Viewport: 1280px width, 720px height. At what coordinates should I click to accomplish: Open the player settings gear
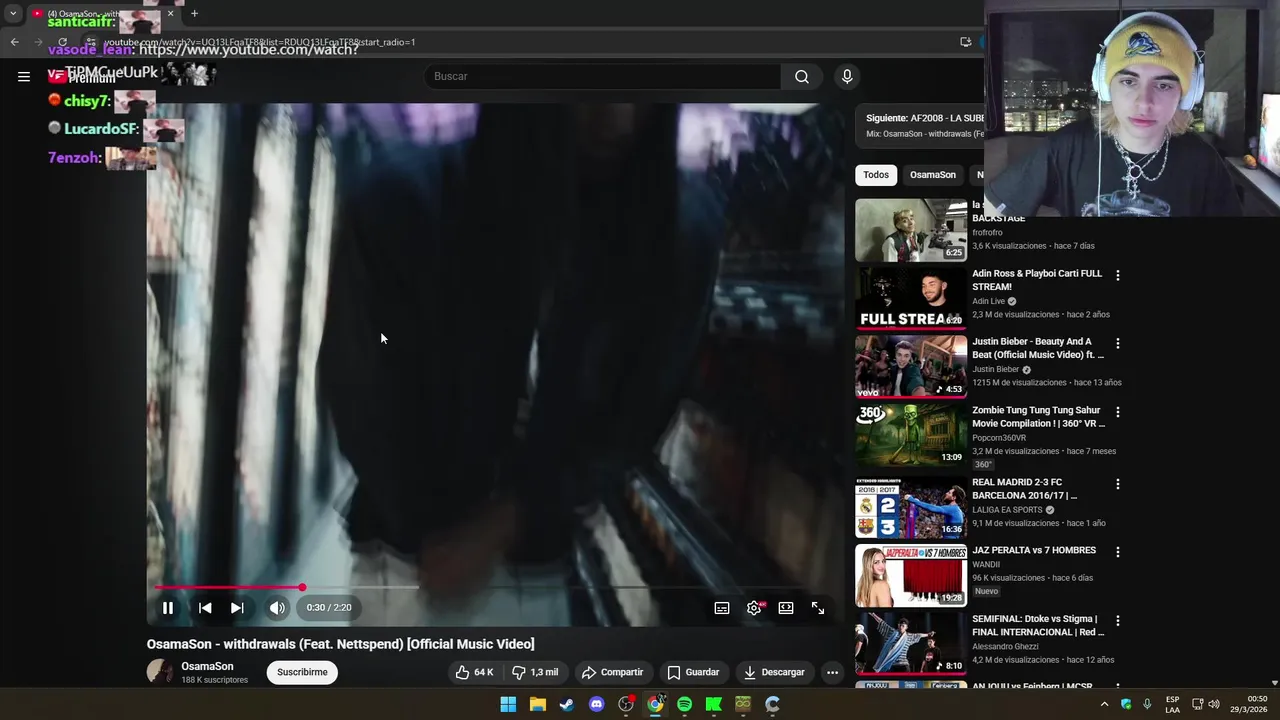coord(754,608)
